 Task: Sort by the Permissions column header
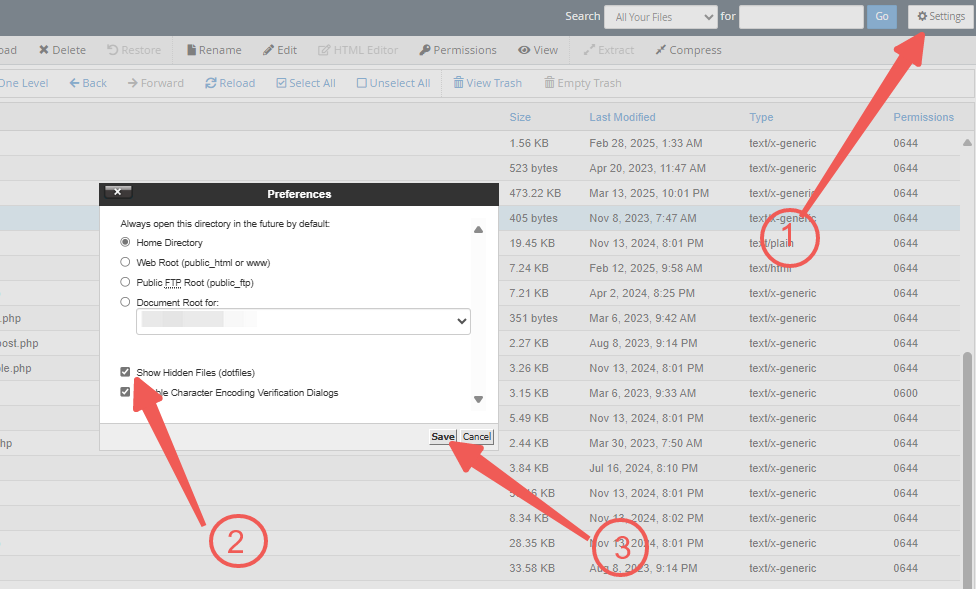pyautogui.click(x=923, y=117)
